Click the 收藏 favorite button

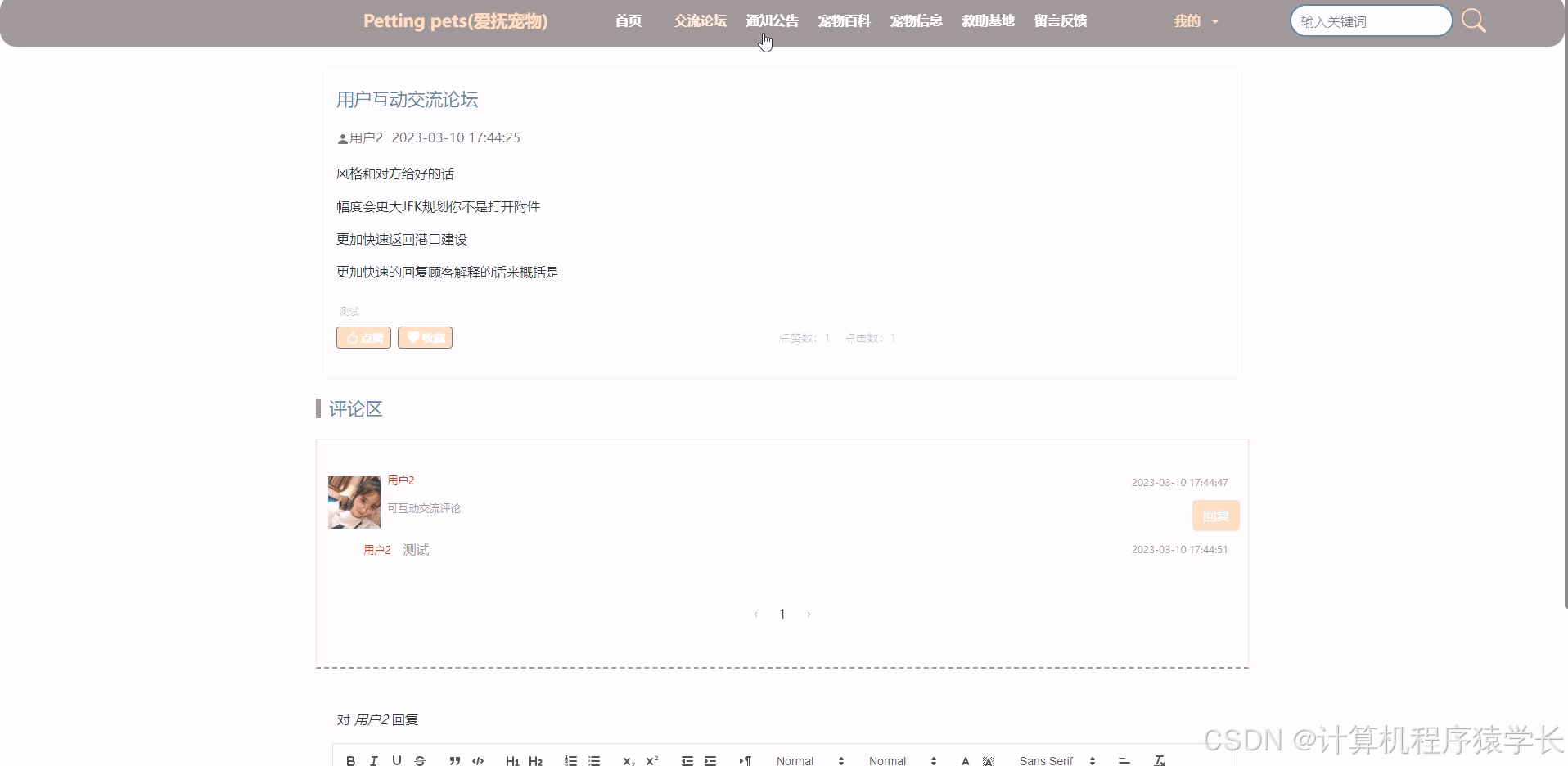point(425,337)
